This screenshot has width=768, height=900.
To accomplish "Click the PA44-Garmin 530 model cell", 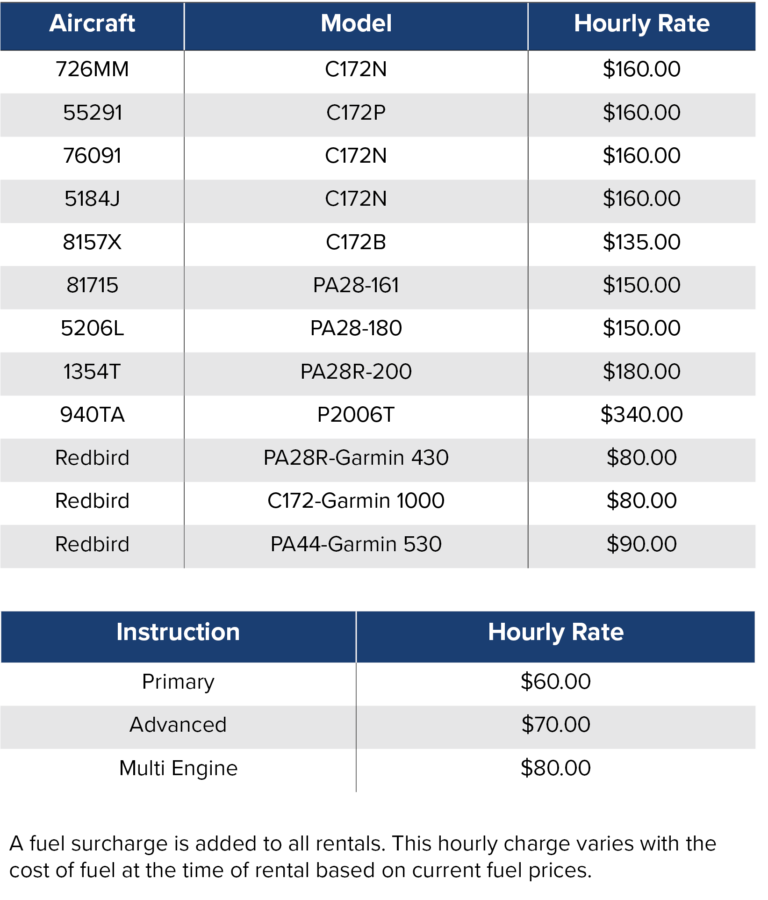I will [356, 544].
